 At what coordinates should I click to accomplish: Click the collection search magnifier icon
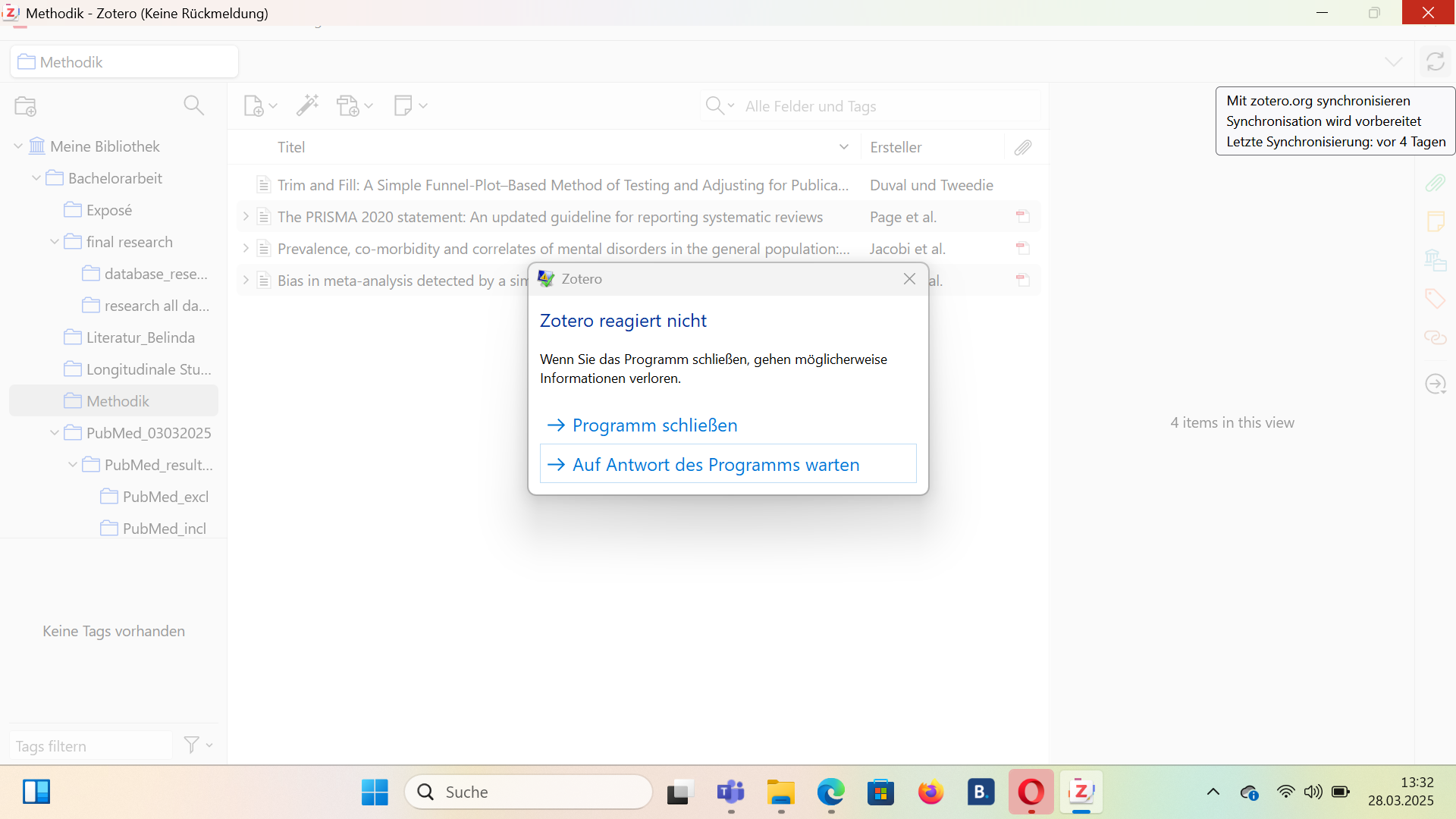tap(194, 105)
